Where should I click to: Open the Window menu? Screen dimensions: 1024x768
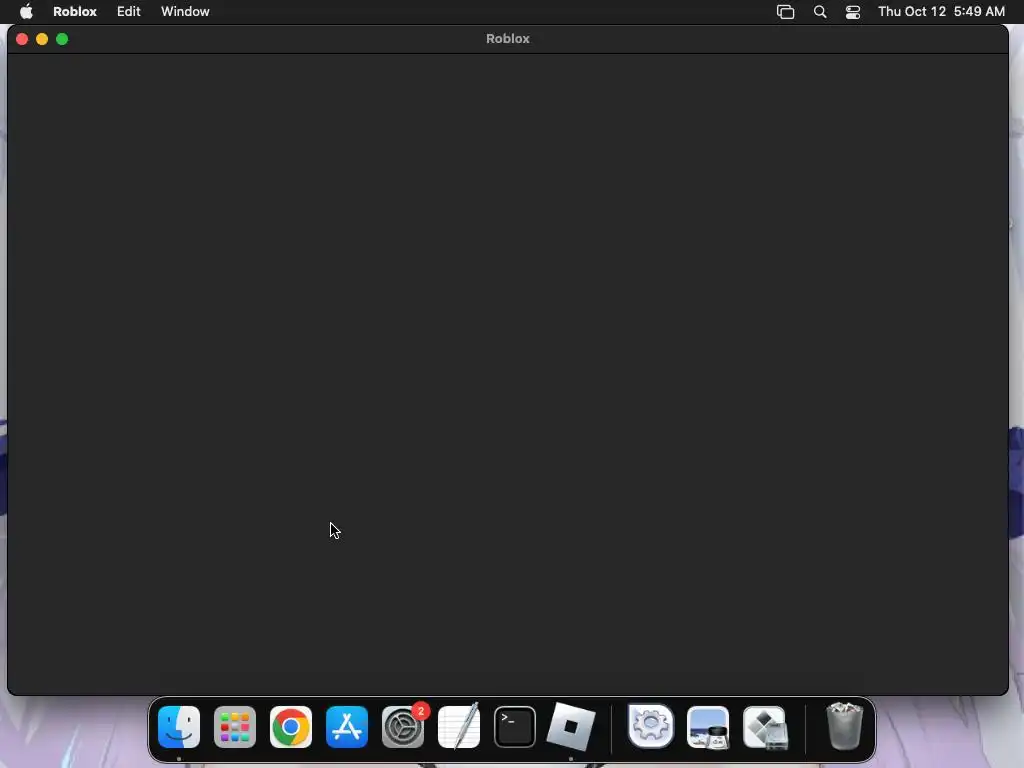[x=185, y=11]
